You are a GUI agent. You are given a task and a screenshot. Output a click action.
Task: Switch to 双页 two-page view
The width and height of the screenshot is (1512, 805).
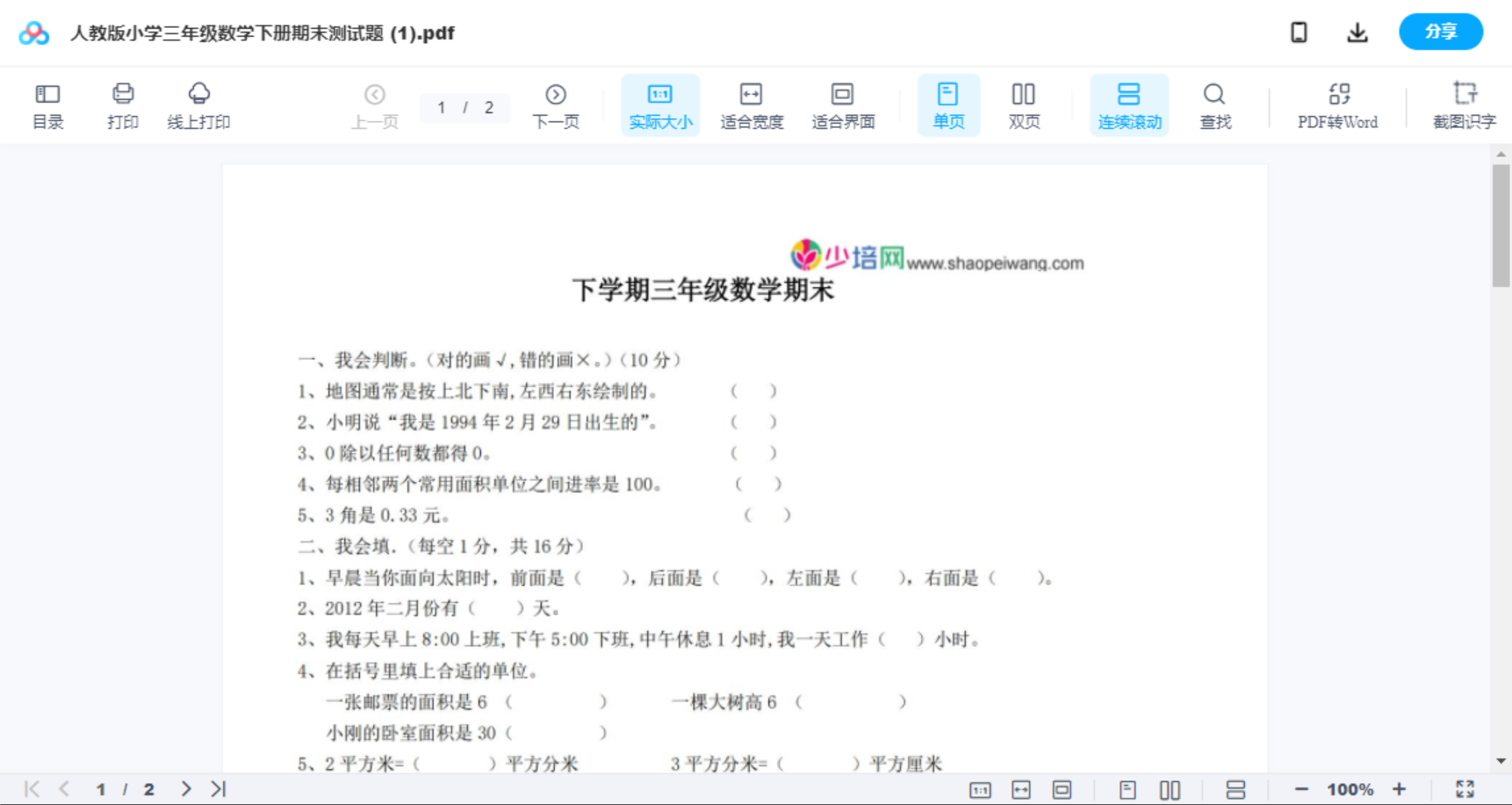pyautogui.click(x=1024, y=104)
